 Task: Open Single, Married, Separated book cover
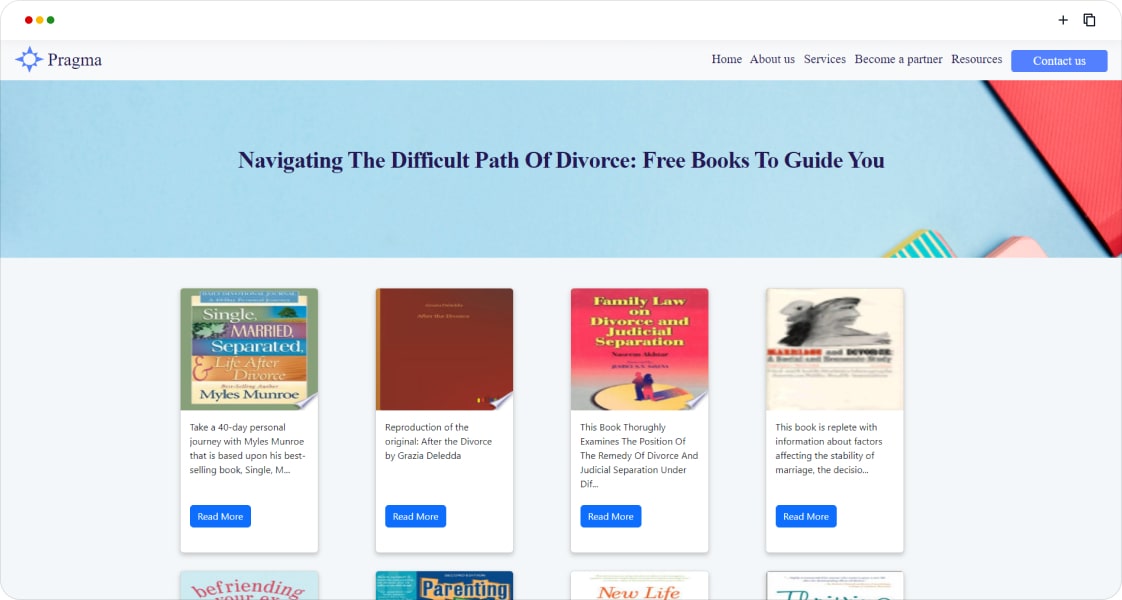pyautogui.click(x=249, y=349)
